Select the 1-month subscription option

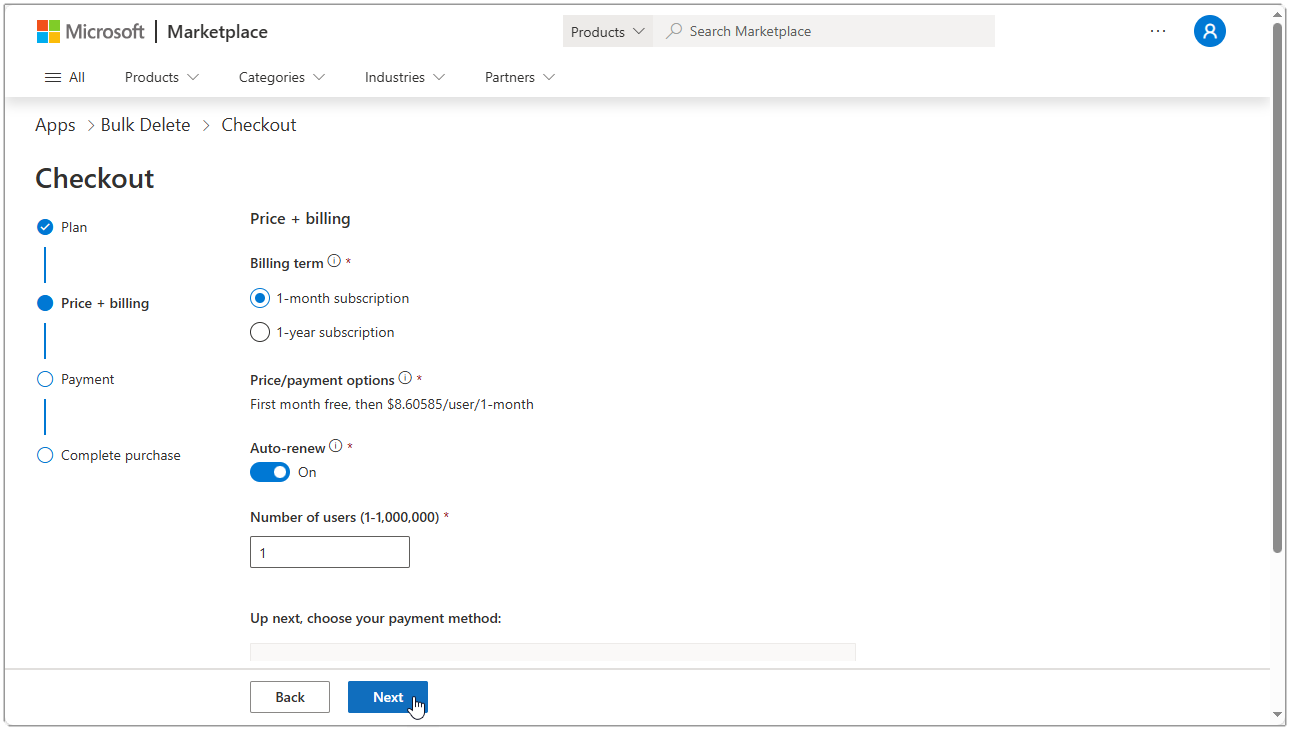click(x=260, y=298)
